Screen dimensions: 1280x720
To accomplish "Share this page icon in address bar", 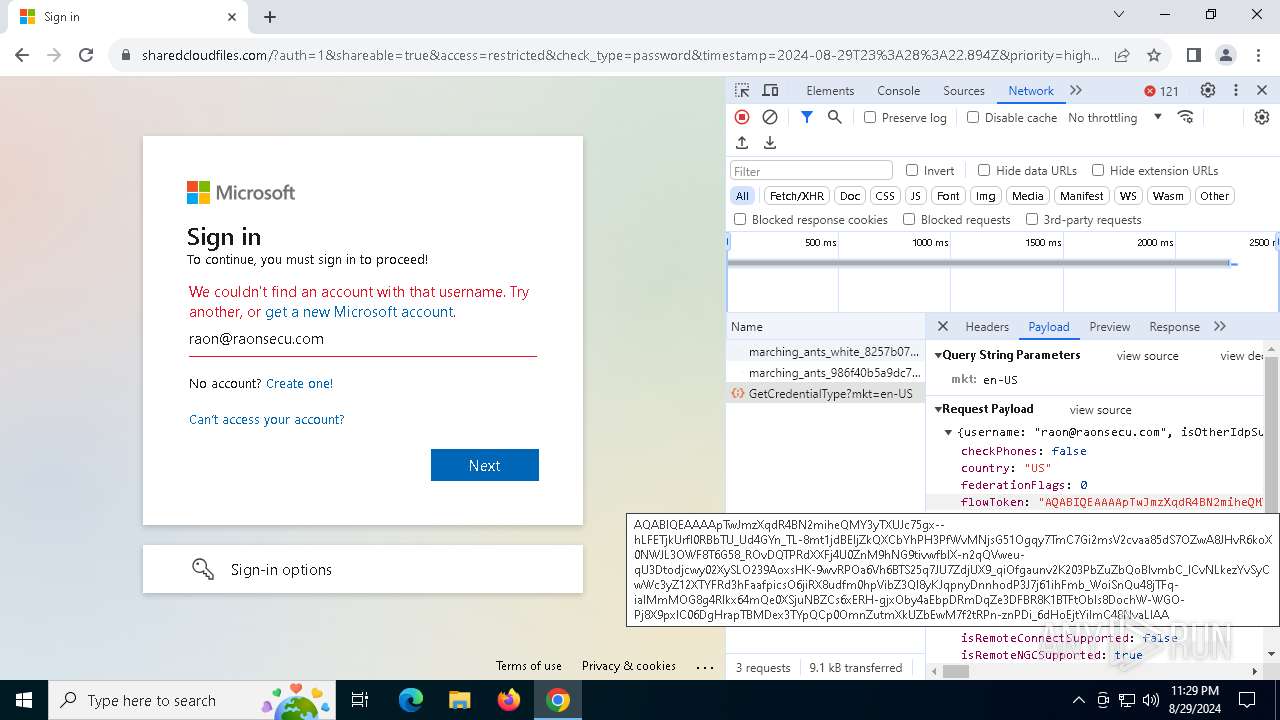I will click(1122, 55).
